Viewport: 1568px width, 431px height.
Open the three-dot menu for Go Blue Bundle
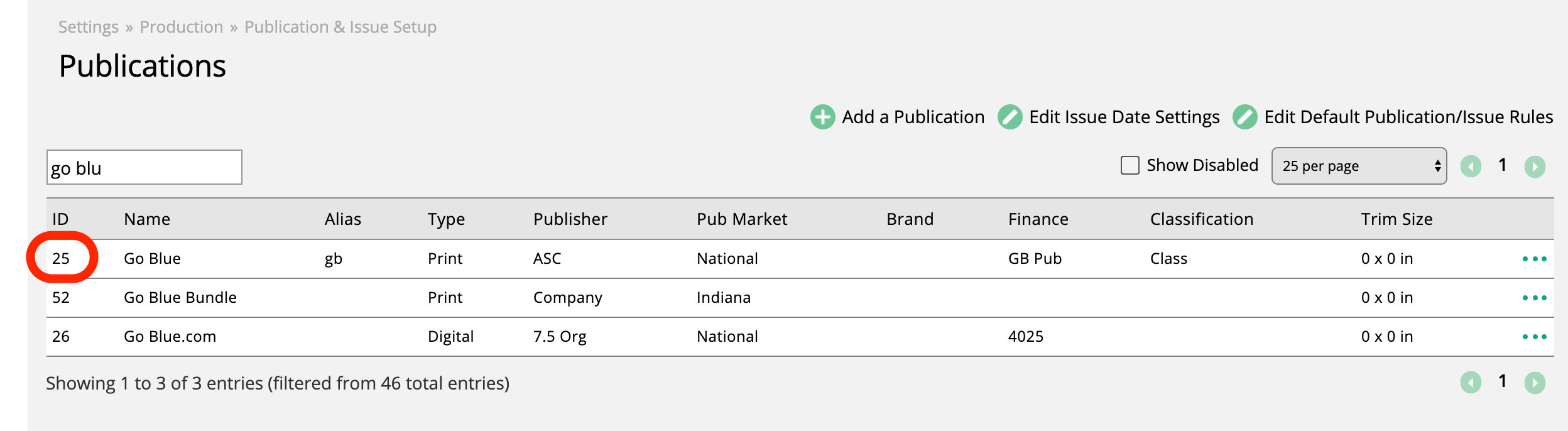pyautogui.click(x=1534, y=298)
